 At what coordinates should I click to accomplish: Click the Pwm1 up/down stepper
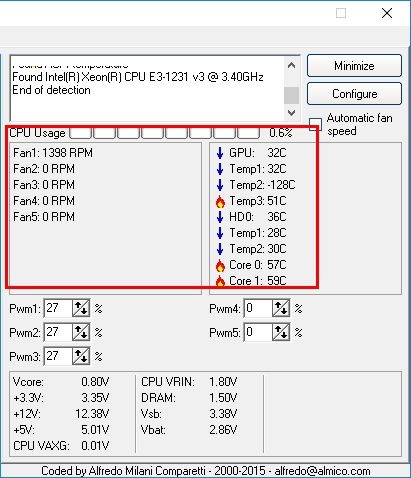(81, 308)
